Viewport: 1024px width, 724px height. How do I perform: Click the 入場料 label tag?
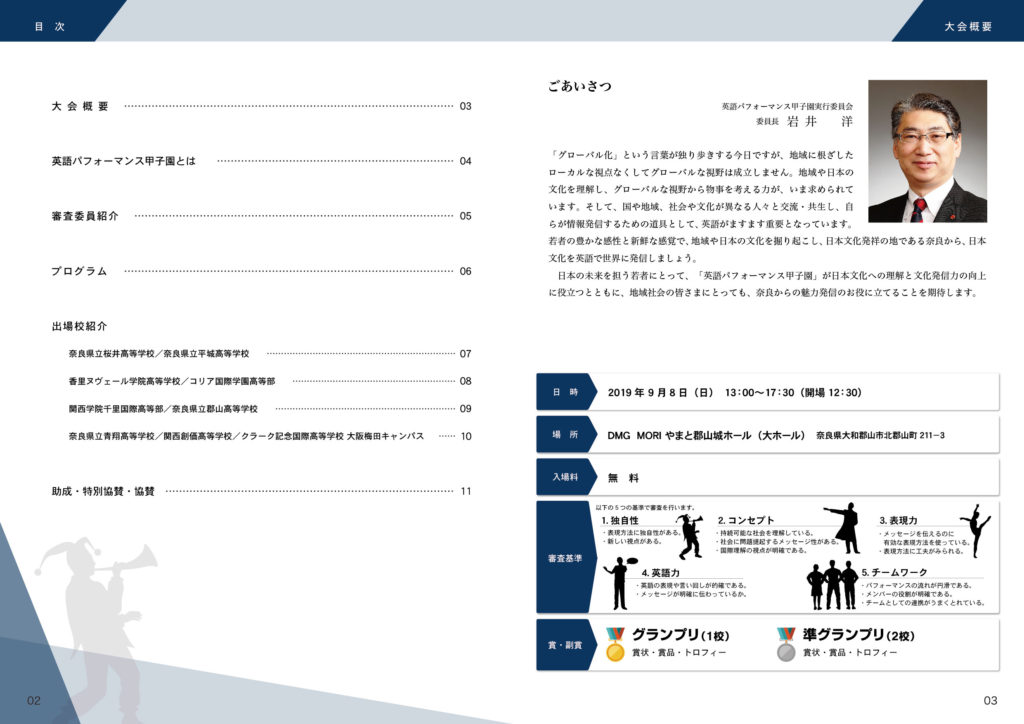point(566,477)
